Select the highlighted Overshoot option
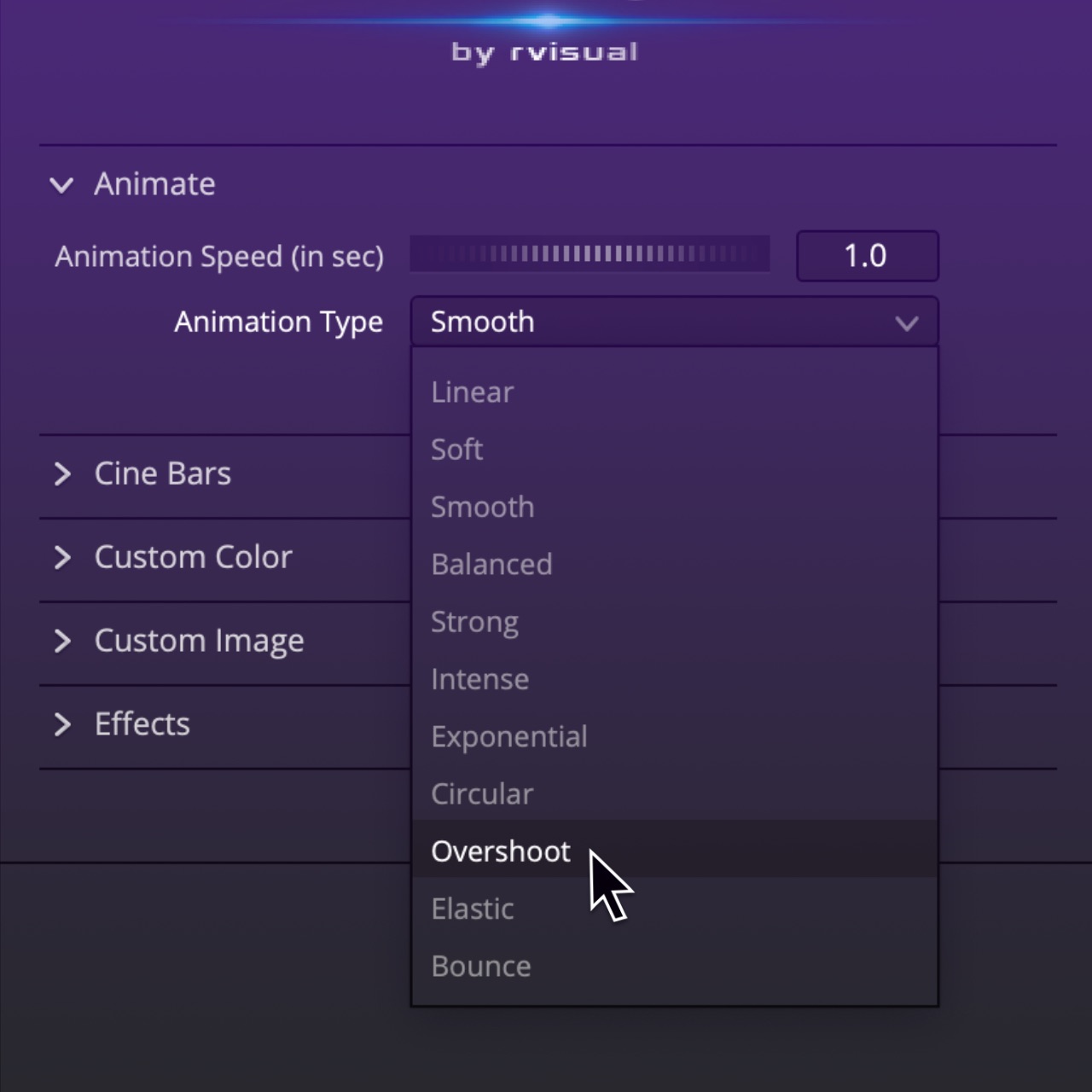 click(501, 851)
